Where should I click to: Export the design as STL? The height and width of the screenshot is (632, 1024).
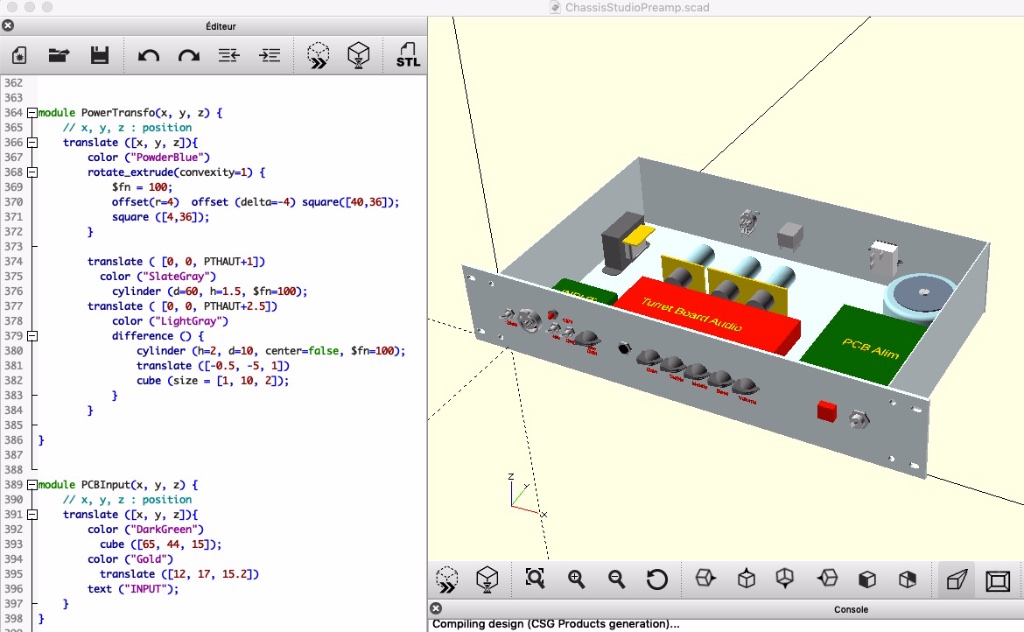point(408,56)
